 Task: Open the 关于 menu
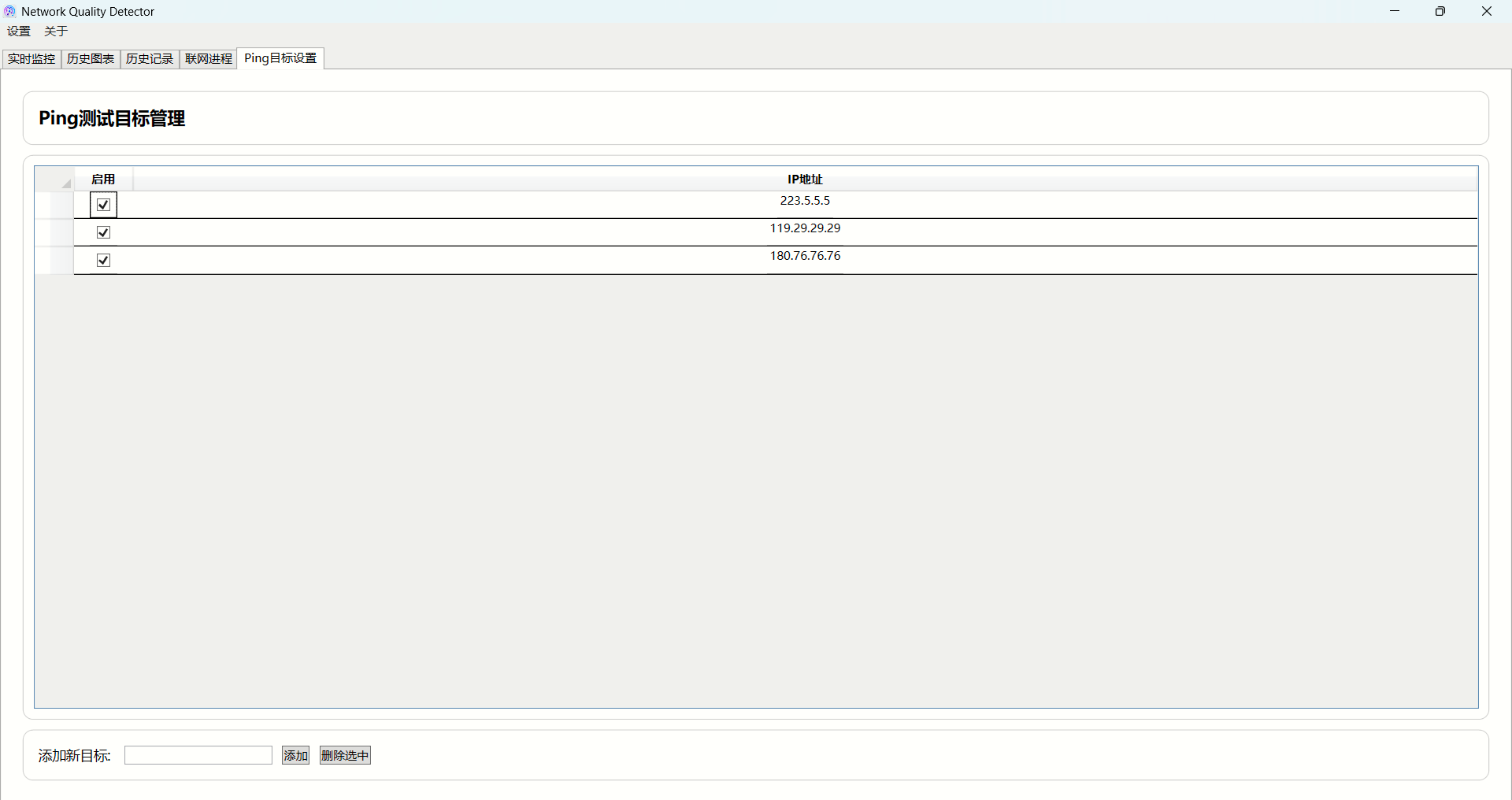tap(56, 31)
